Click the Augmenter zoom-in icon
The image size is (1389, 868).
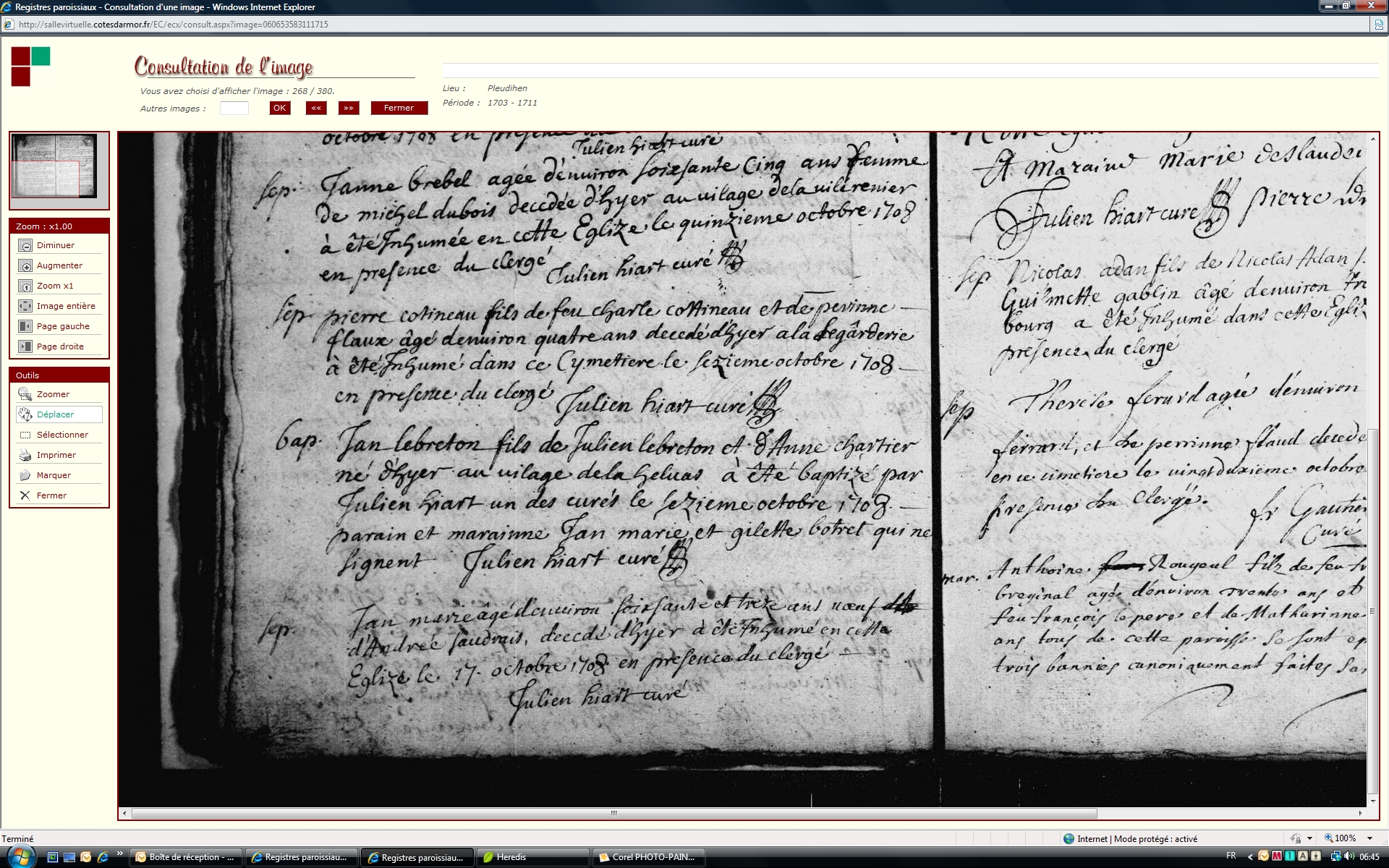coord(25,266)
